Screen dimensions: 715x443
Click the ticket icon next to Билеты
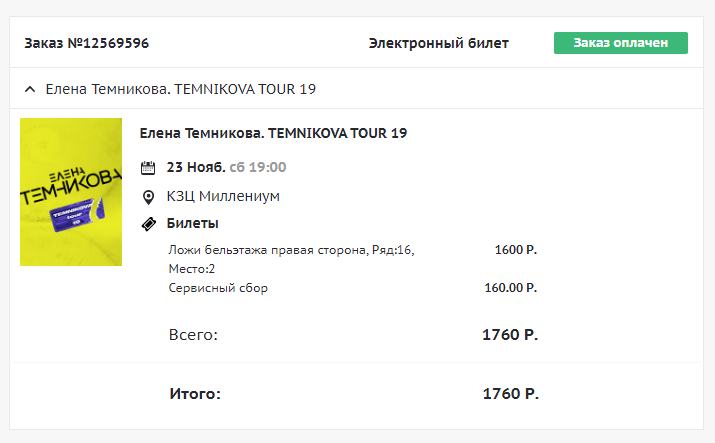tap(149, 224)
